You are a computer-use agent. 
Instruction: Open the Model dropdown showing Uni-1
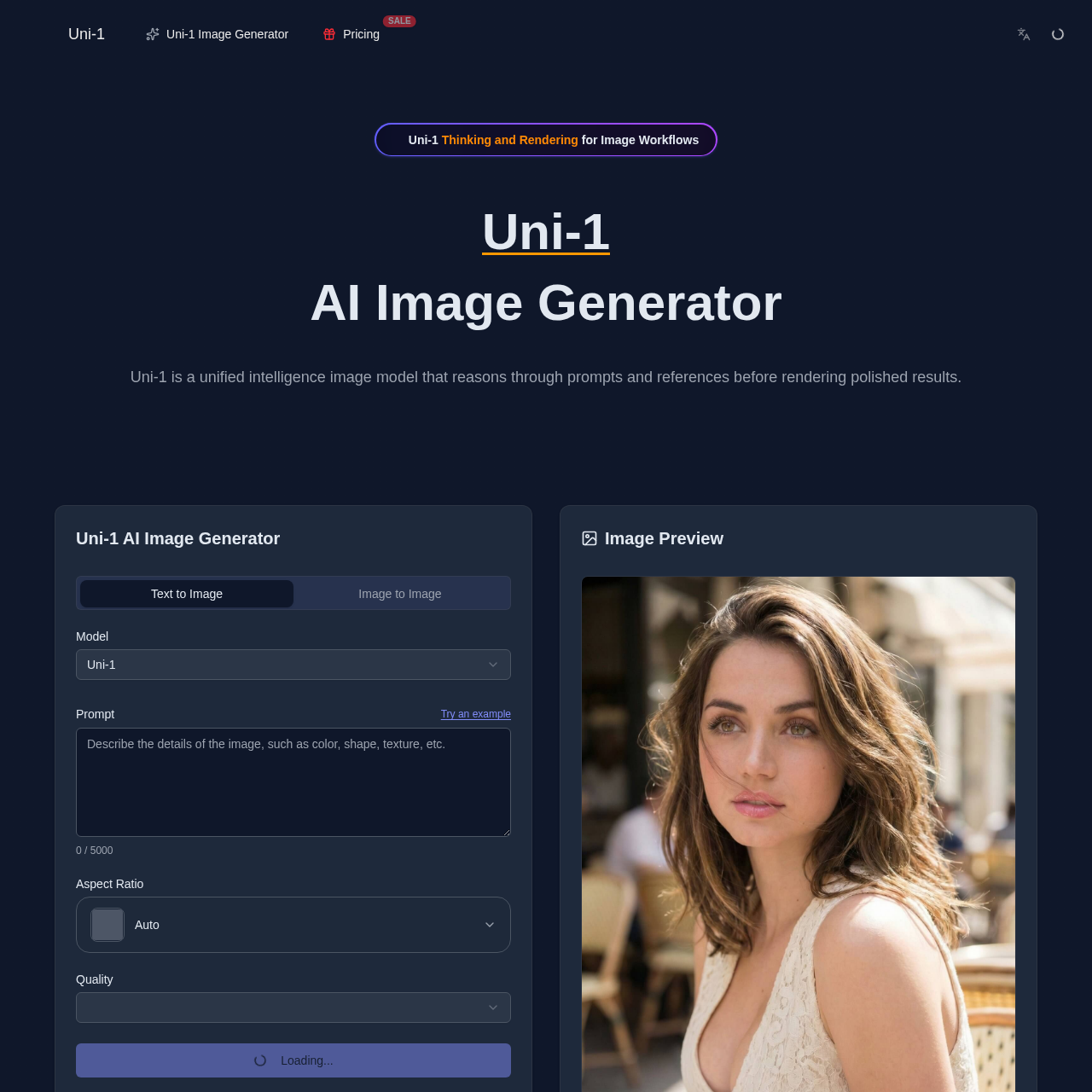293,665
